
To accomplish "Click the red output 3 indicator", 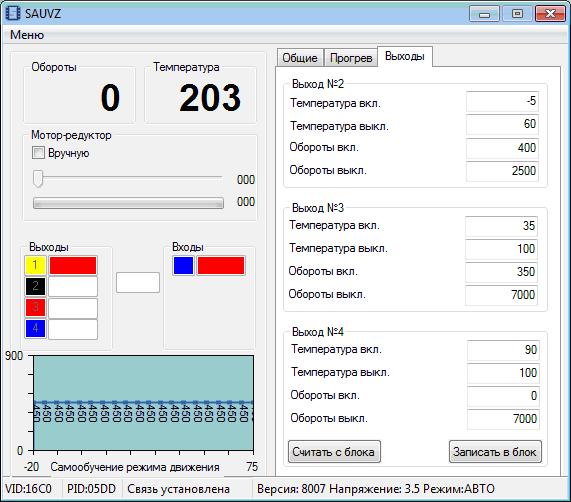I will click(x=35, y=307).
